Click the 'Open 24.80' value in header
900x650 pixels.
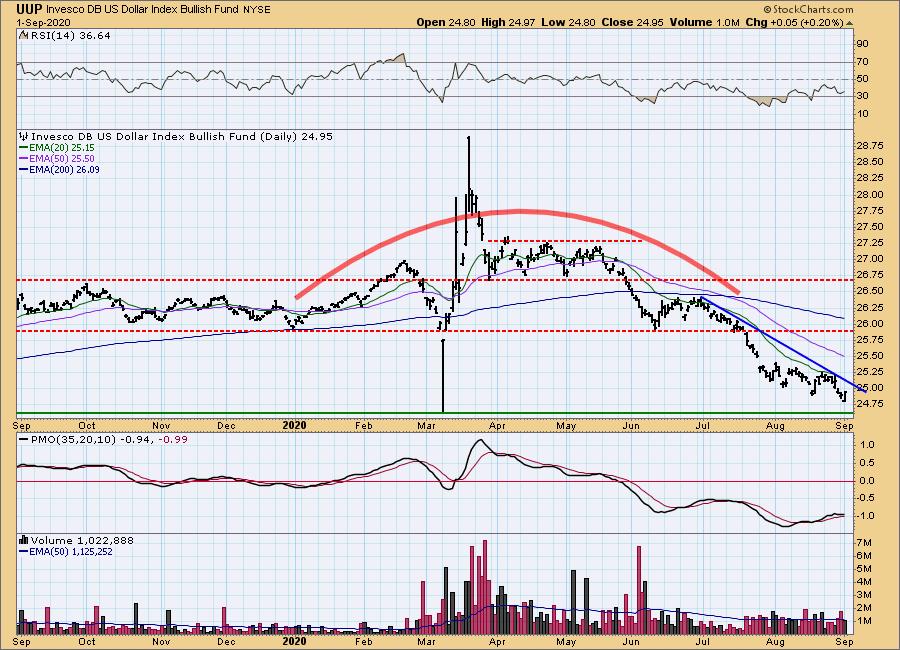446,22
